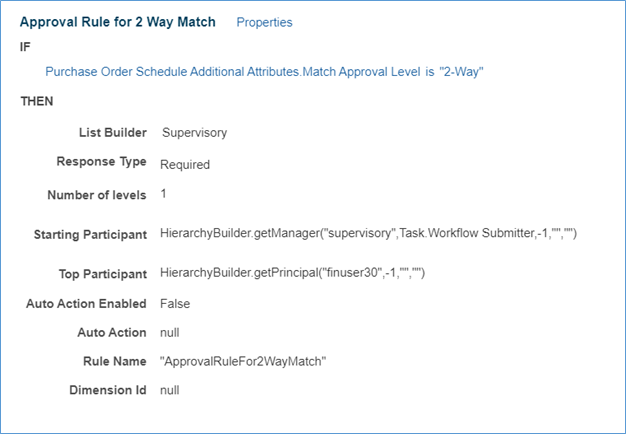Click the Approval Rule for 2 Way Match title

[118, 22]
